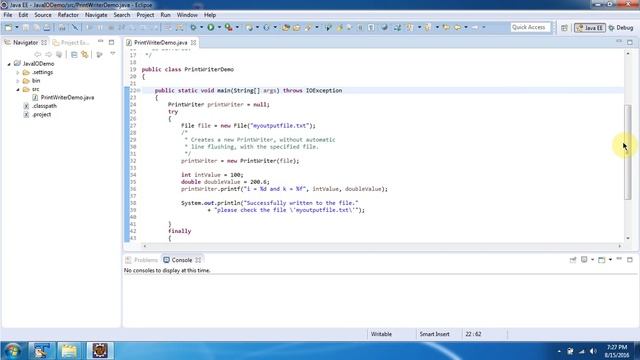Open External Tools dropdown arrow

click(238, 27)
